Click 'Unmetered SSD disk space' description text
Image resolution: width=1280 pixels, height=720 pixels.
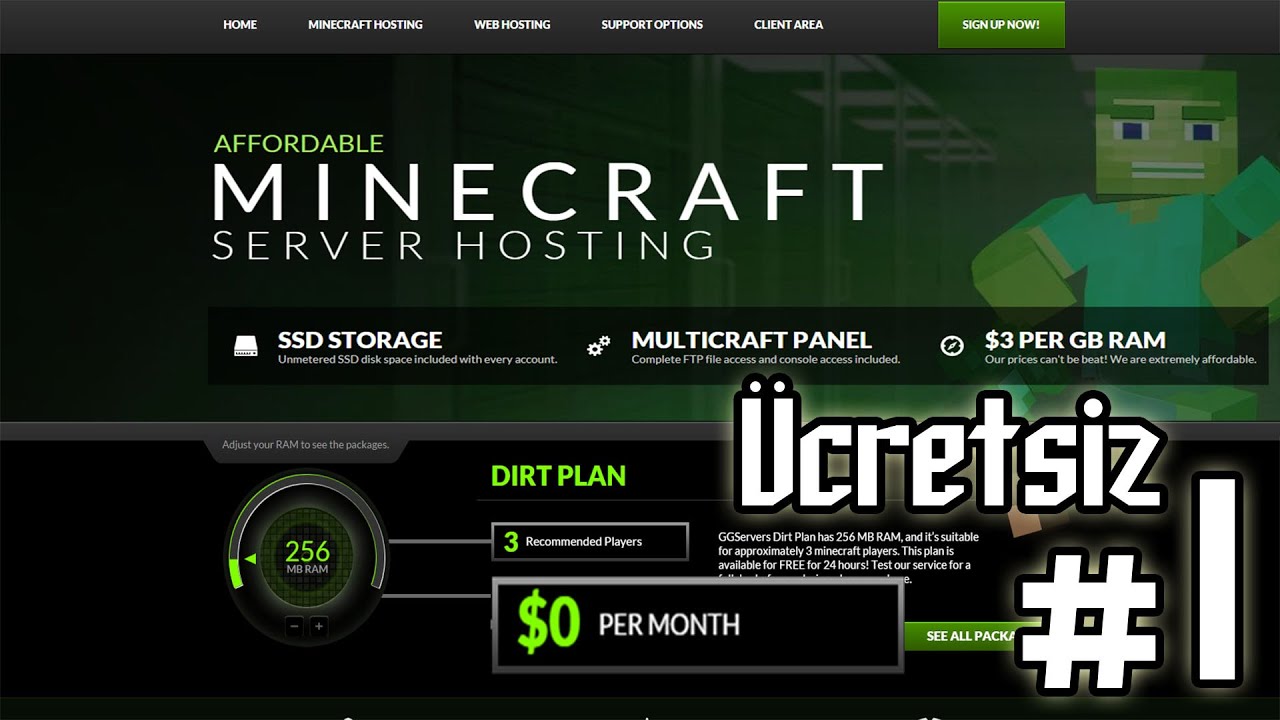[x=417, y=359]
